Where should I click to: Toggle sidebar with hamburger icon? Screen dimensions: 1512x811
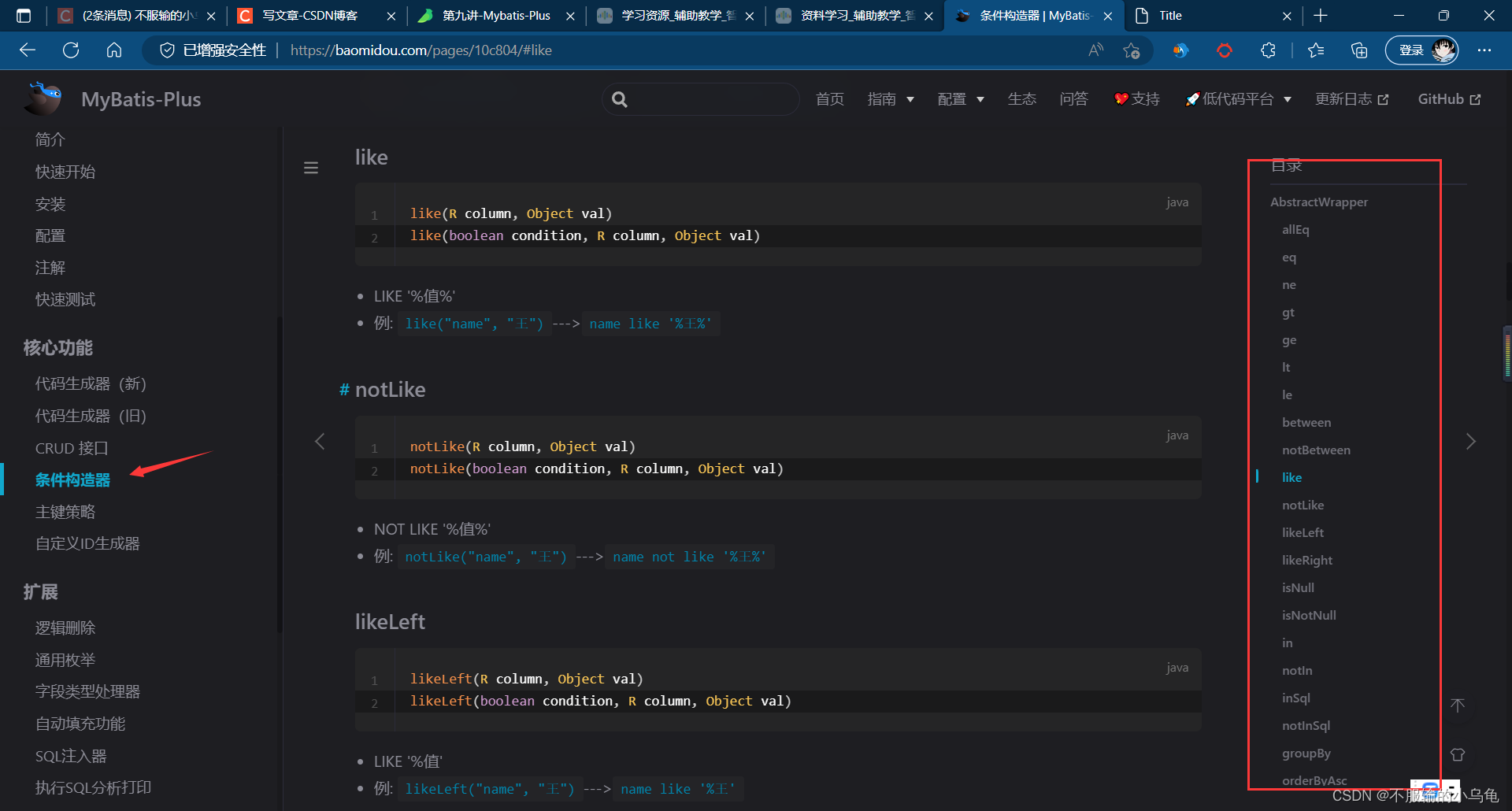[311, 168]
